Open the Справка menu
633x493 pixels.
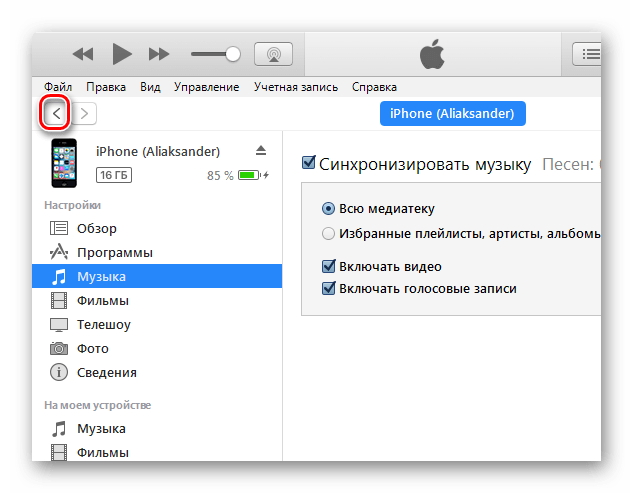click(x=374, y=87)
